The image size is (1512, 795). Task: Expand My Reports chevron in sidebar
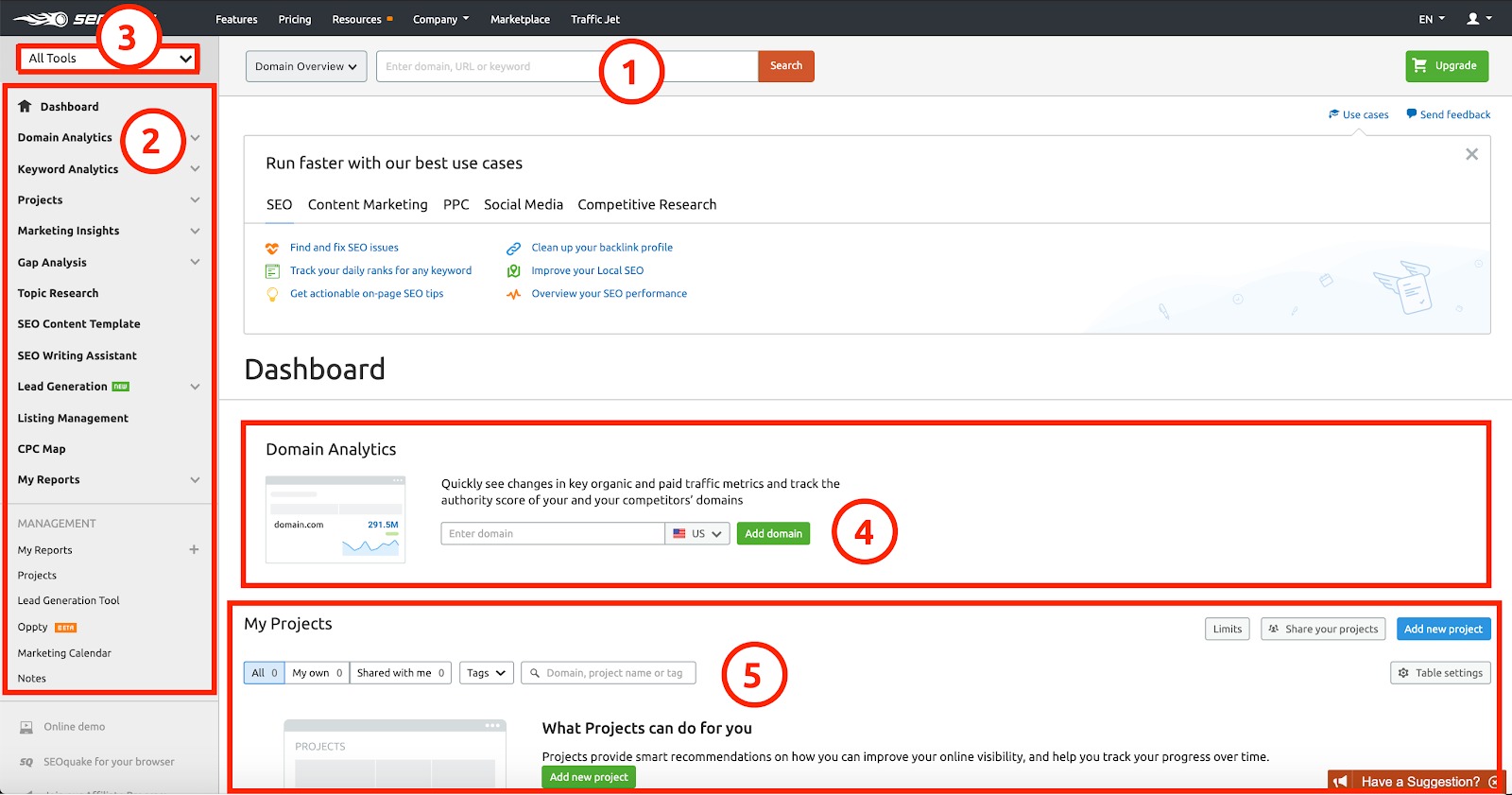coord(195,480)
